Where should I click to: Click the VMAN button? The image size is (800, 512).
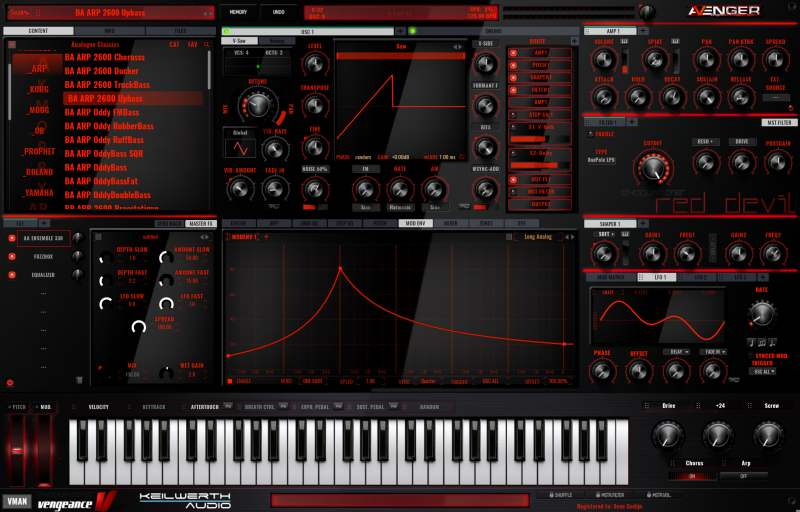[17, 501]
